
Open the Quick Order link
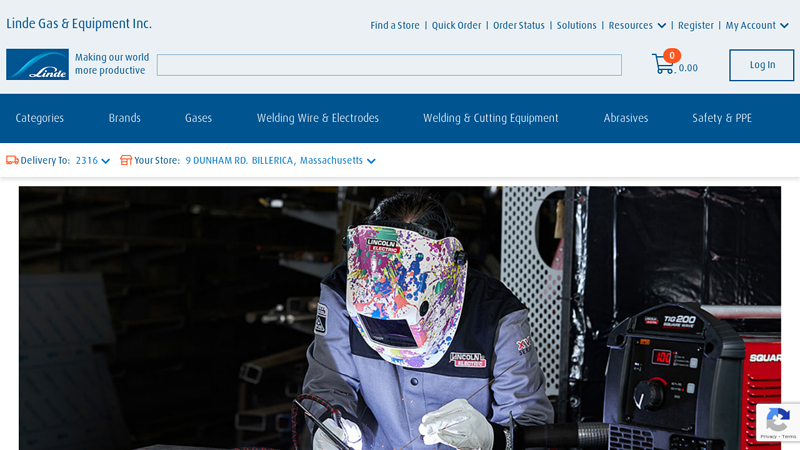(456, 26)
